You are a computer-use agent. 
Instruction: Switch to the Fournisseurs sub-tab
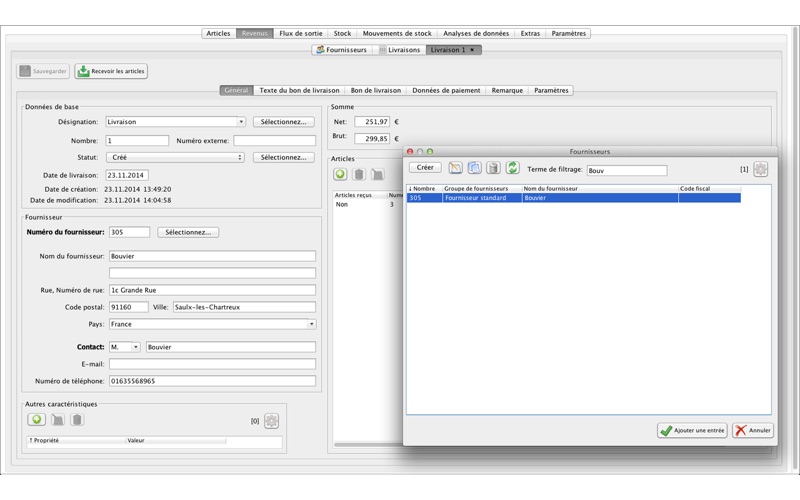tap(341, 50)
